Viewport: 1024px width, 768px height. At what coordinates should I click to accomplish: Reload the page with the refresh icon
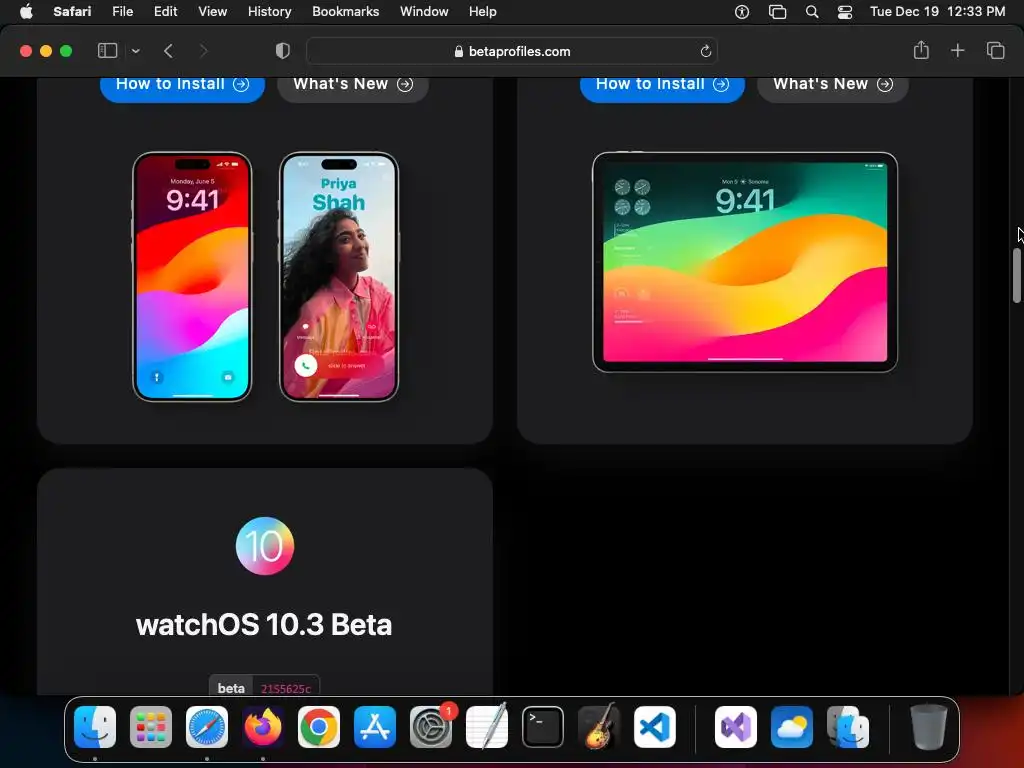pyautogui.click(x=705, y=51)
